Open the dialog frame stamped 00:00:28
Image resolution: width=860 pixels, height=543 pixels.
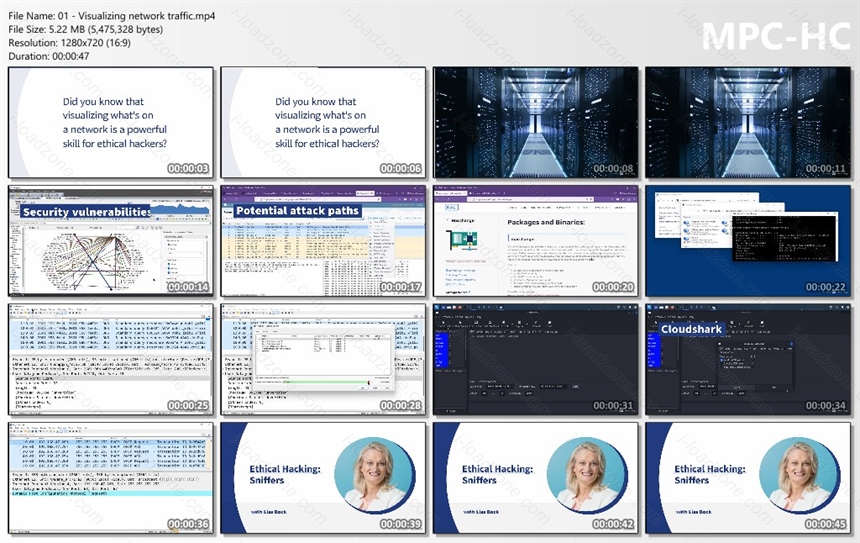click(x=323, y=360)
